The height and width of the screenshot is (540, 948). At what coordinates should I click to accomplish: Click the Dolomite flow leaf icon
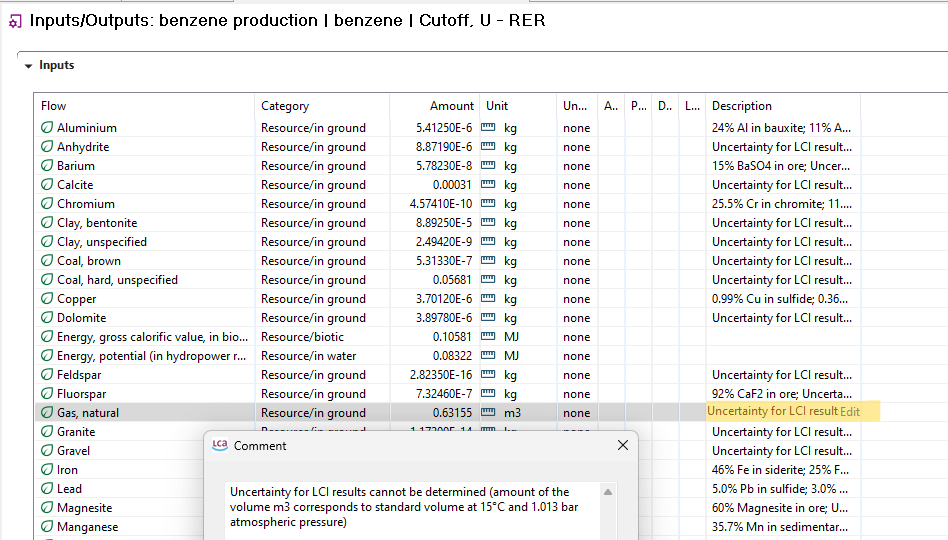click(47, 317)
